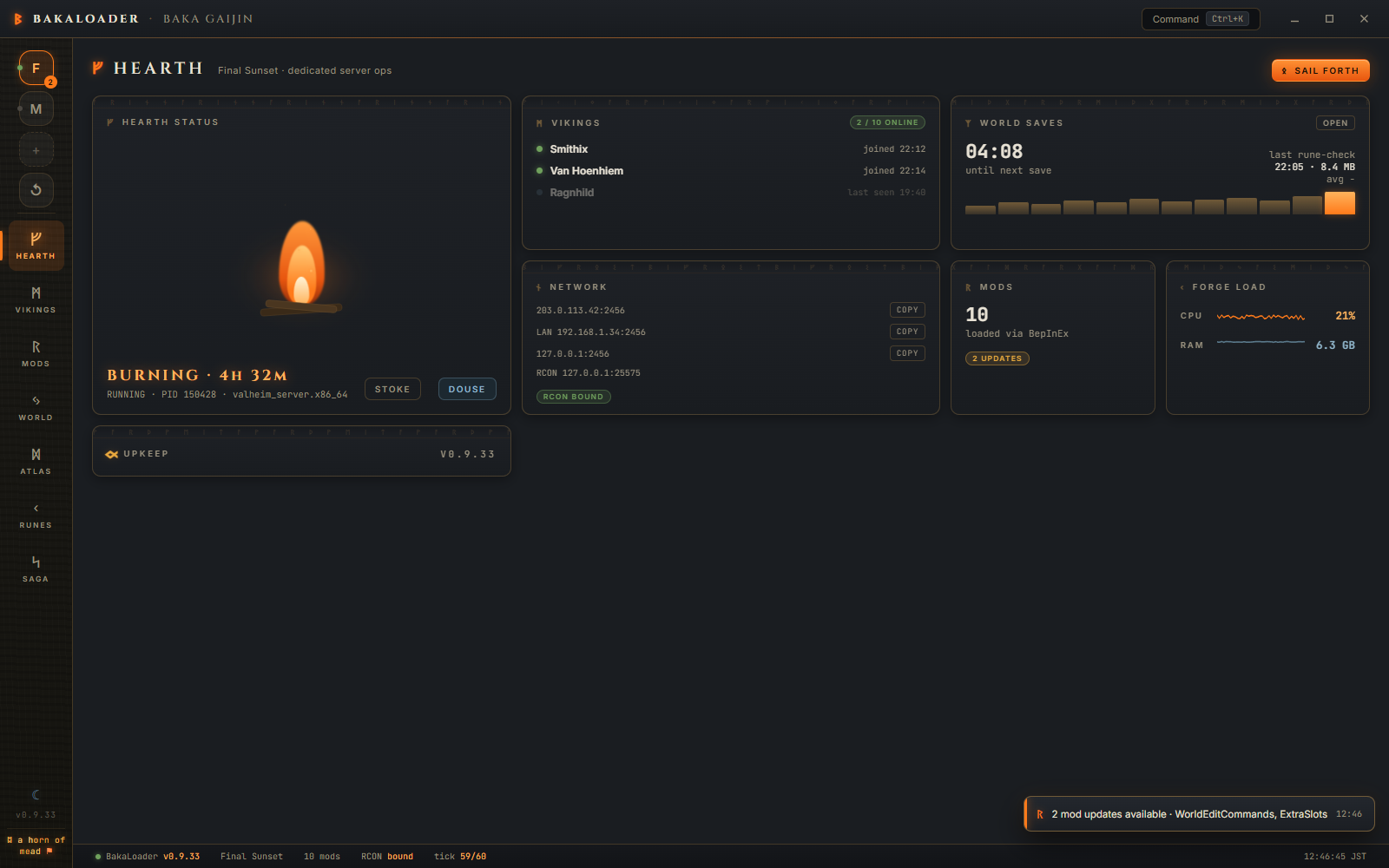Click the Upkeep fish icon

(x=111, y=454)
